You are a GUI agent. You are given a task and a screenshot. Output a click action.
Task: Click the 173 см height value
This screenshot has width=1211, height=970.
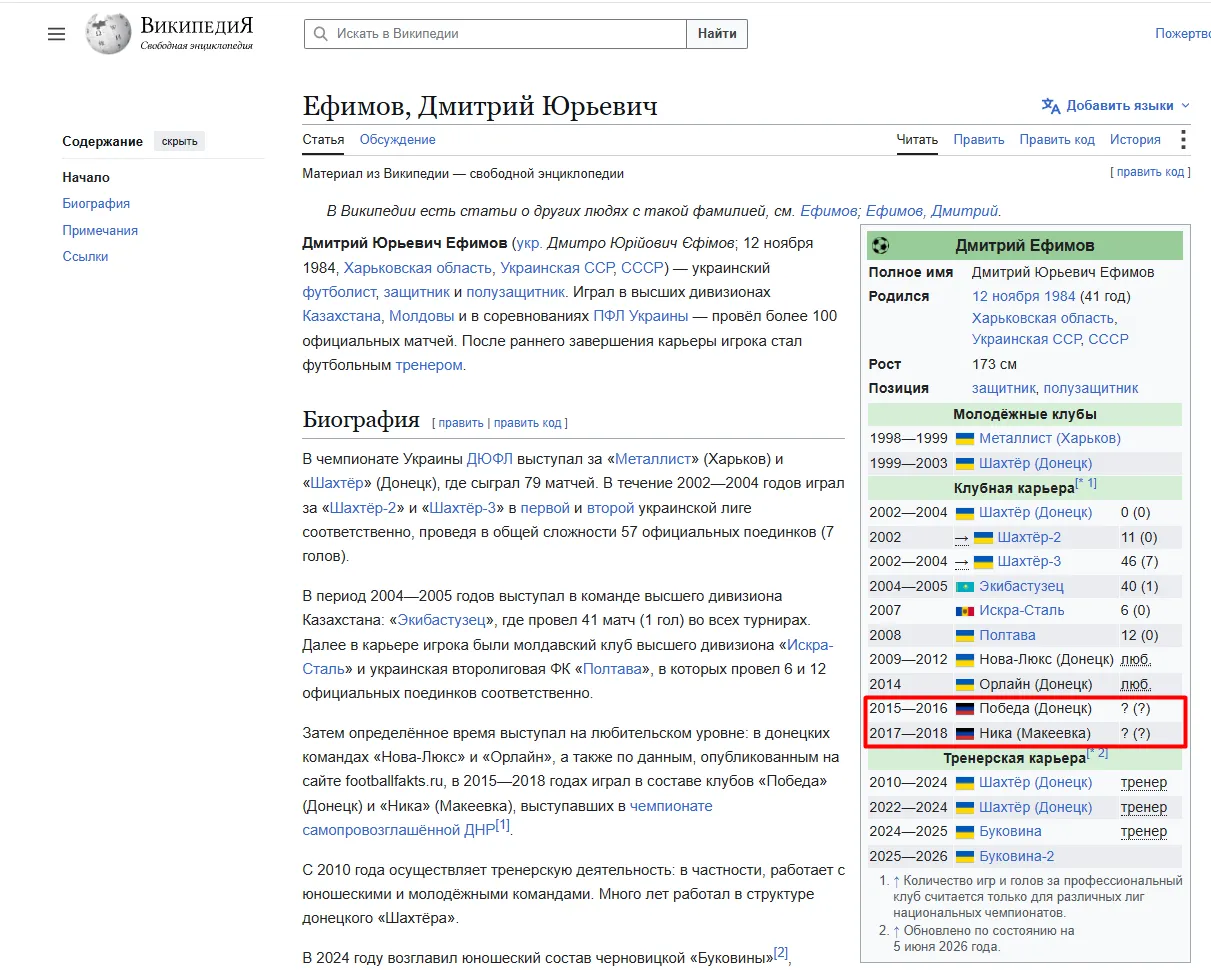[994, 364]
